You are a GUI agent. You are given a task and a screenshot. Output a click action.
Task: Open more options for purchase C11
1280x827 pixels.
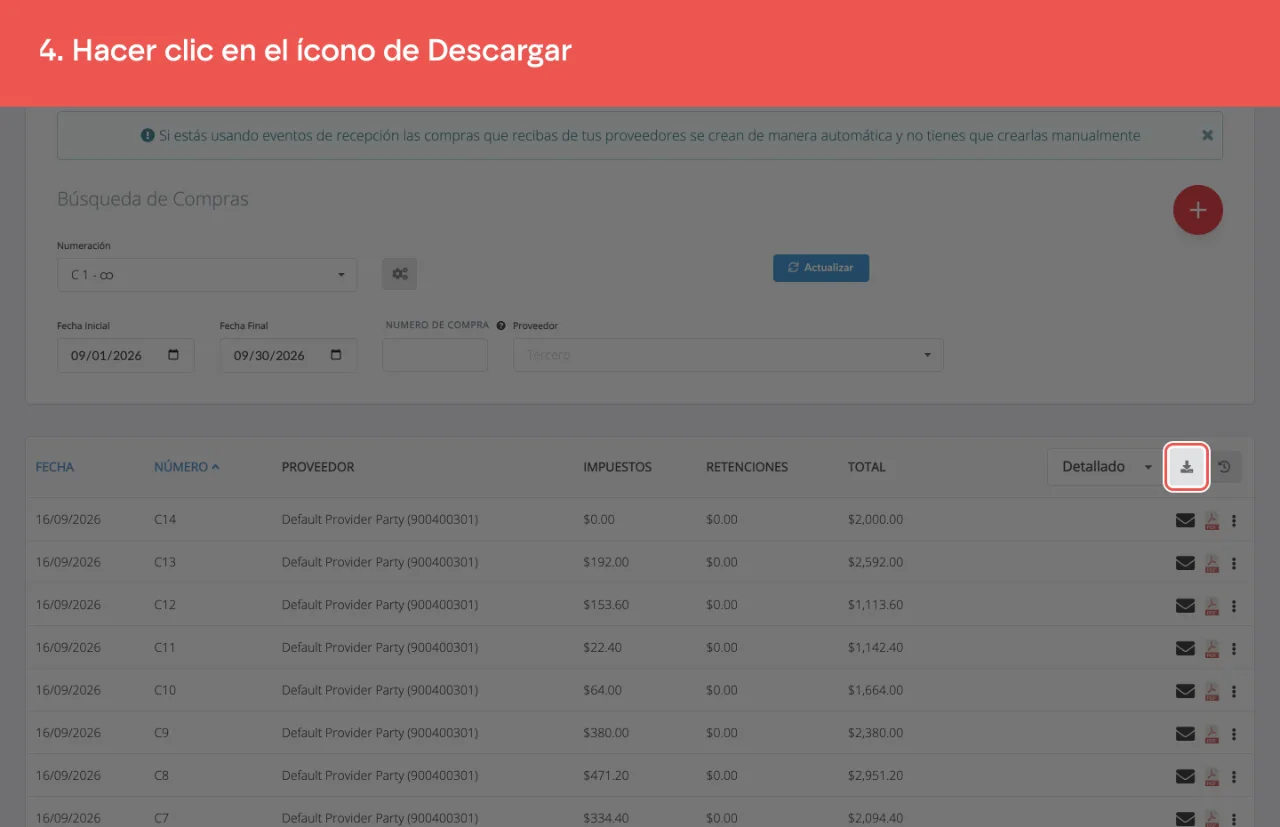[1234, 648]
